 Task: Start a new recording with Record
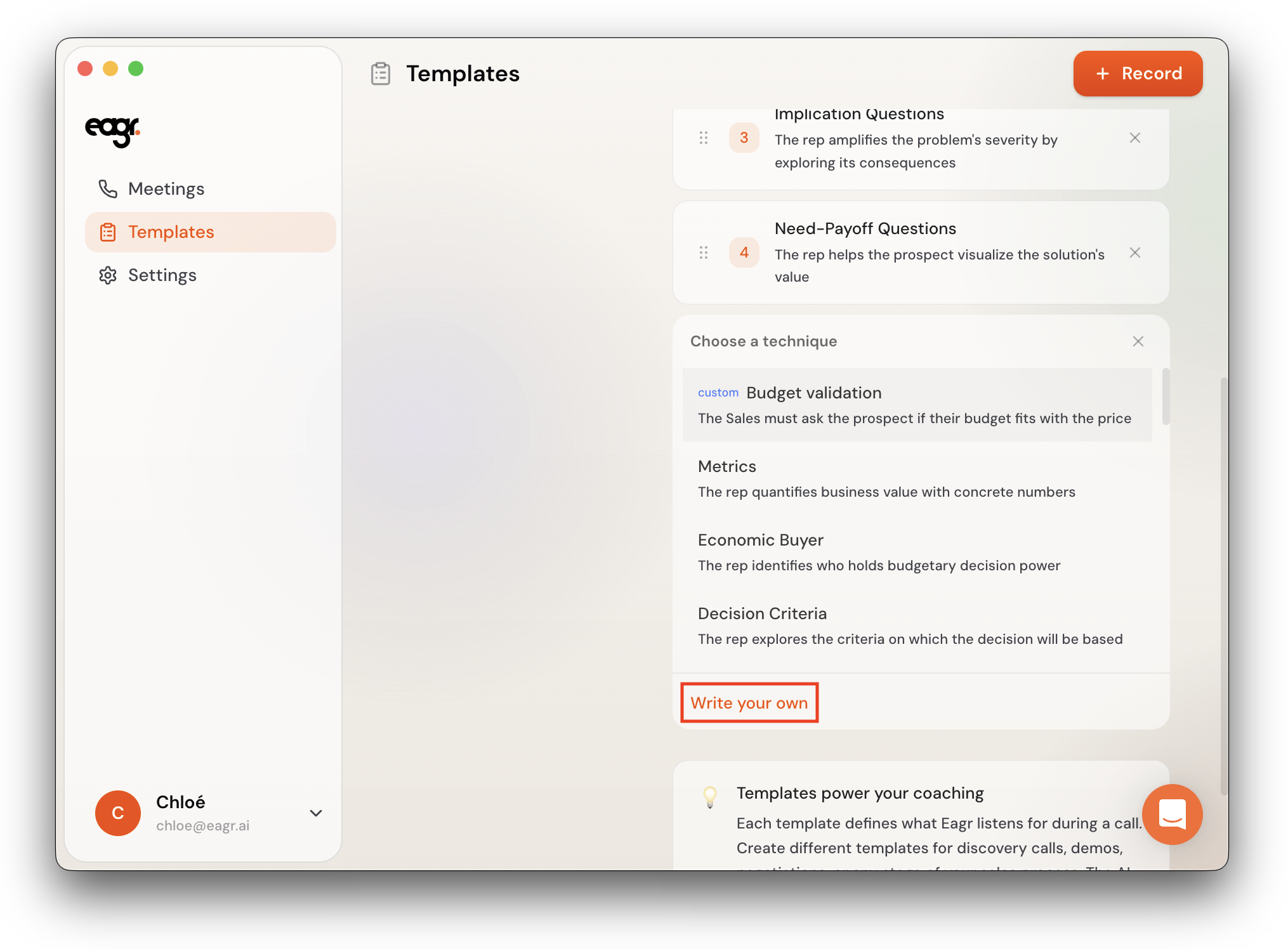tap(1138, 74)
